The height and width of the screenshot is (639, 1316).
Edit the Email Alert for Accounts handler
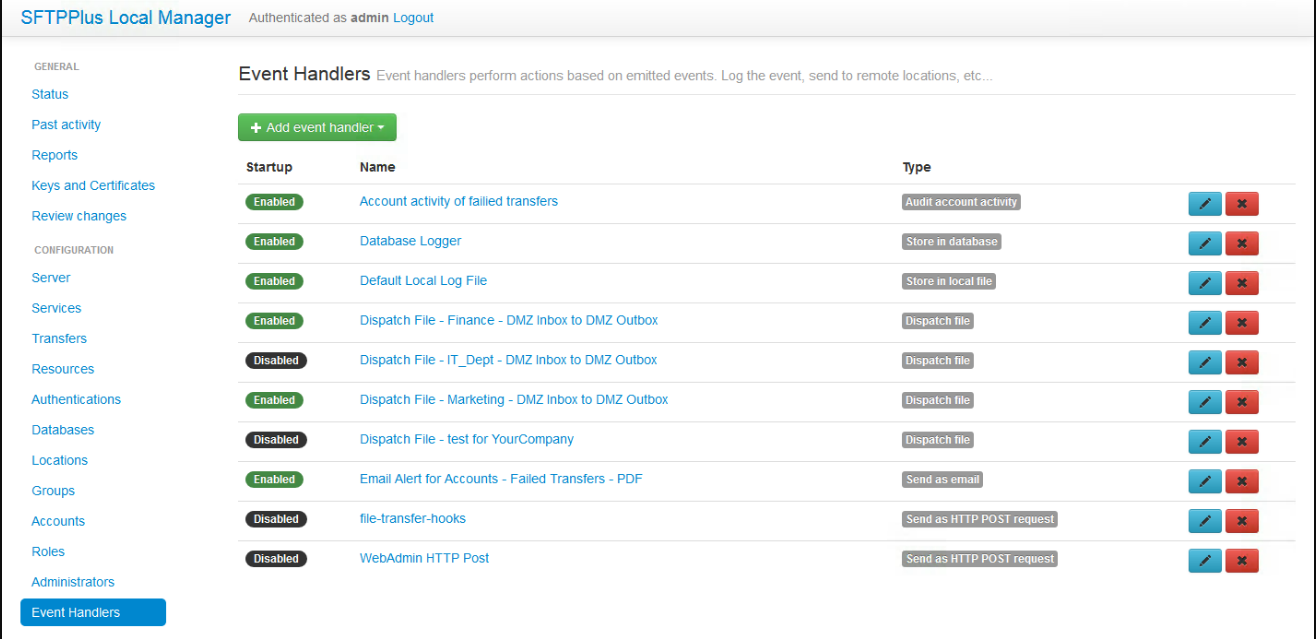[x=1204, y=481]
